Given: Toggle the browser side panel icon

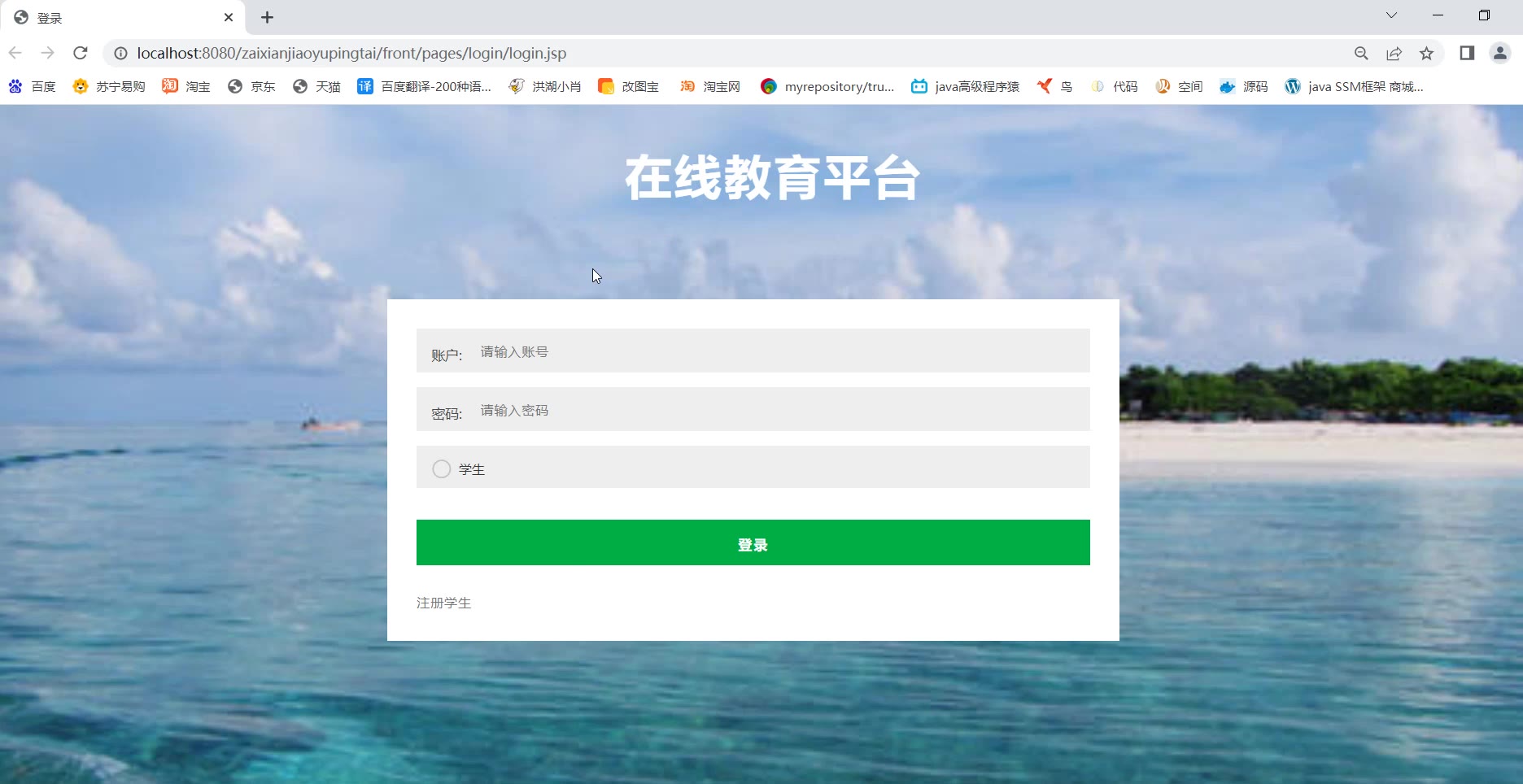Looking at the screenshot, I should coord(1467,53).
